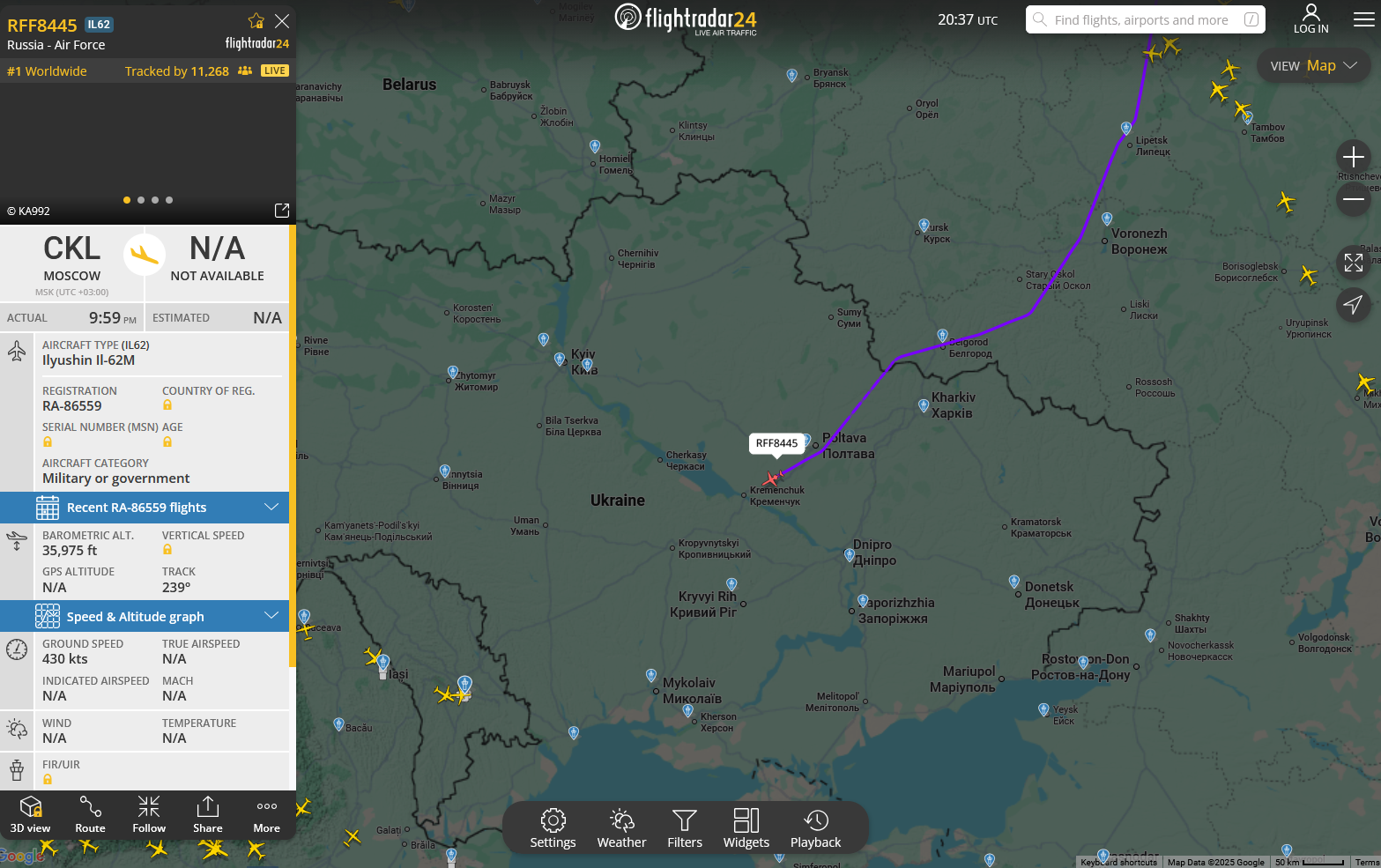
Task: Click locked FIR/UIR padlock icon
Action: click(x=48, y=779)
